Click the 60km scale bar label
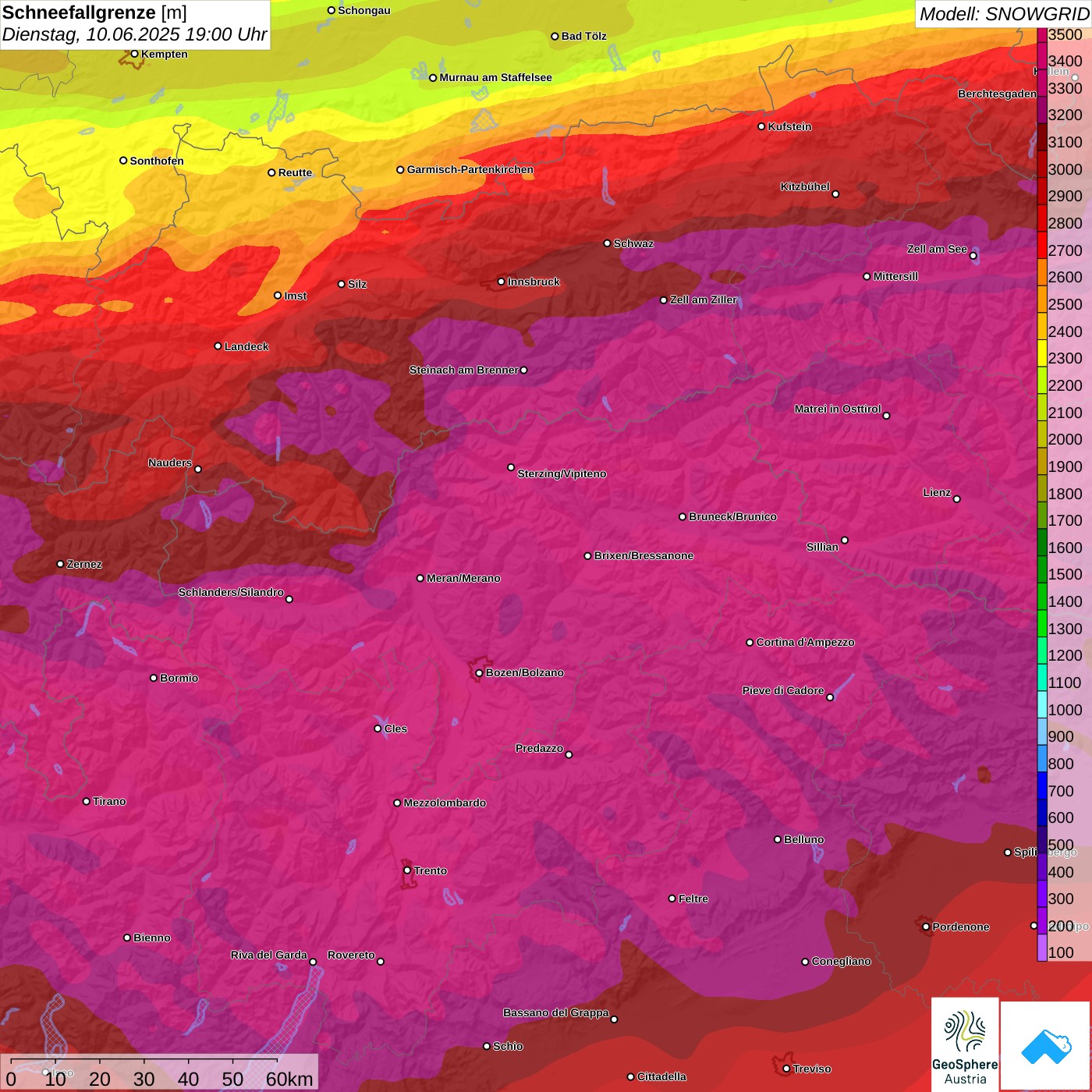Image resolution: width=1092 pixels, height=1092 pixels. (289, 1080)
